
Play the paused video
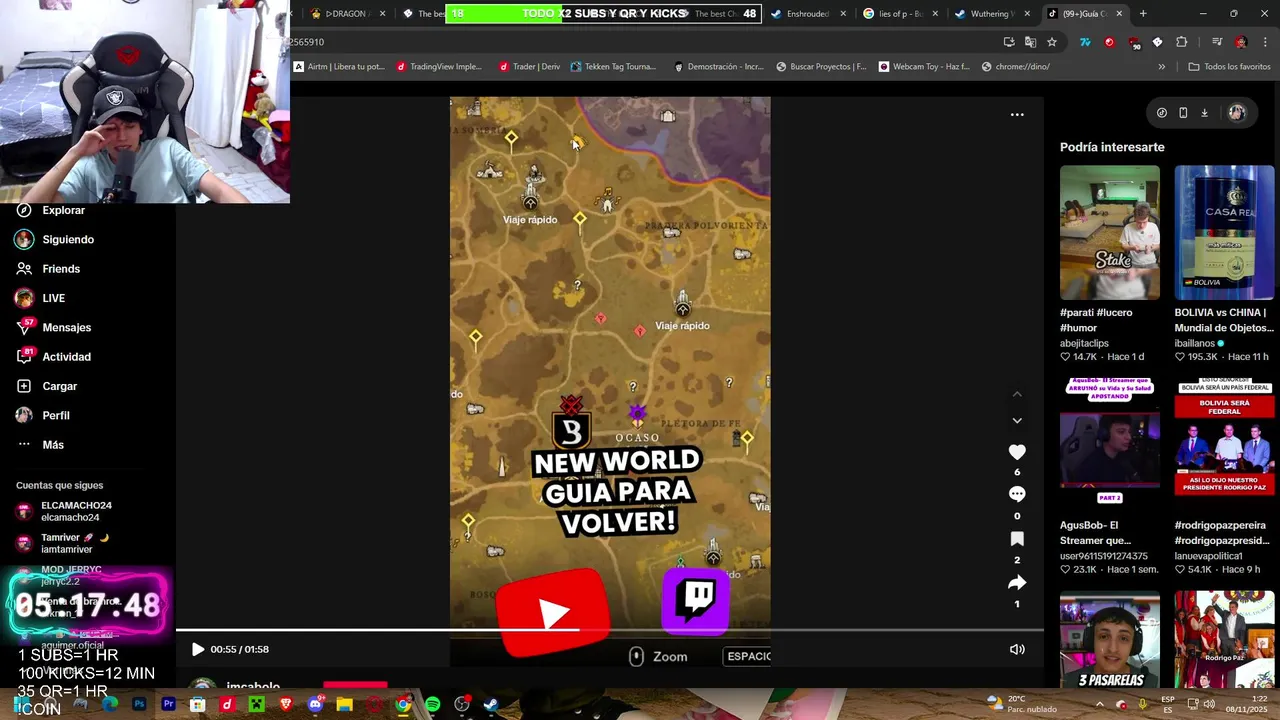tap(197, 649)
